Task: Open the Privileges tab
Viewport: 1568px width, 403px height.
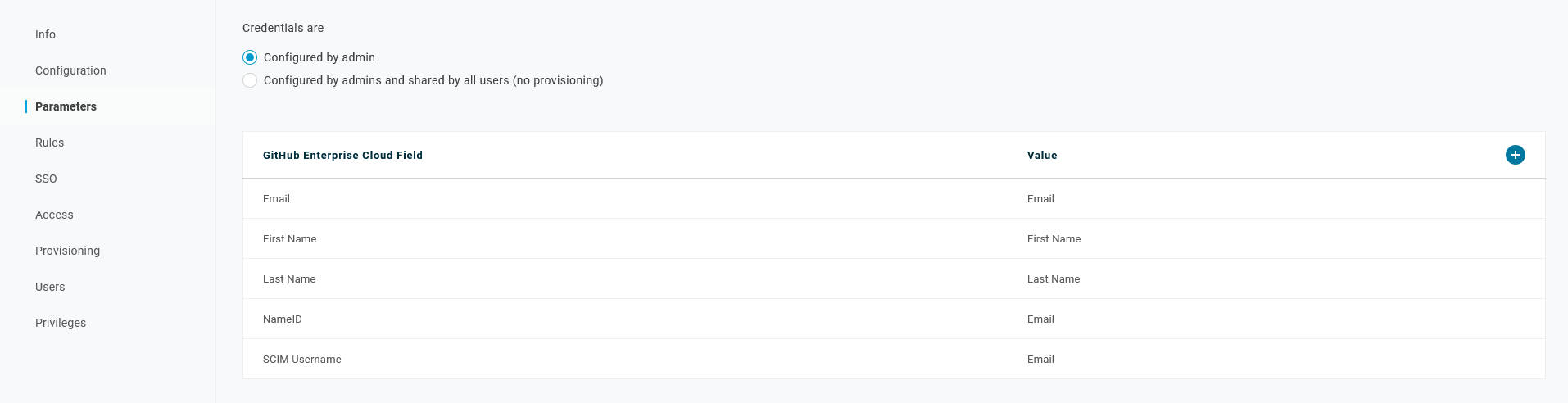Action: (61, 323)
